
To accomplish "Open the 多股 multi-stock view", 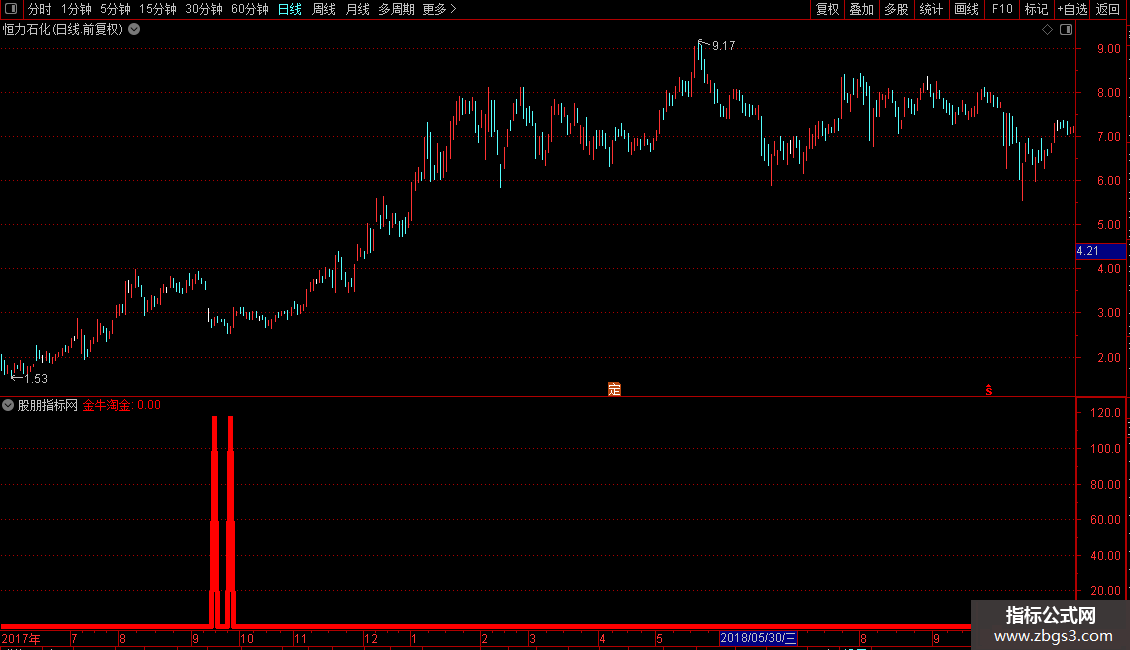I will 897,9.
